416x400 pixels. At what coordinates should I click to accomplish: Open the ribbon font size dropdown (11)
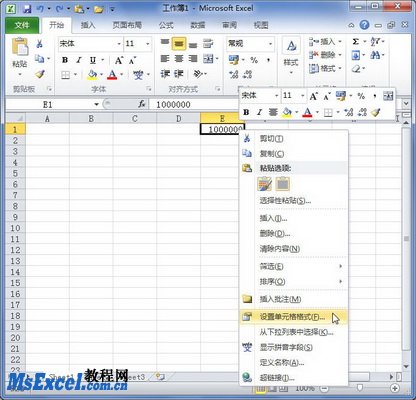pyautogui.click(x=148, y=44)
